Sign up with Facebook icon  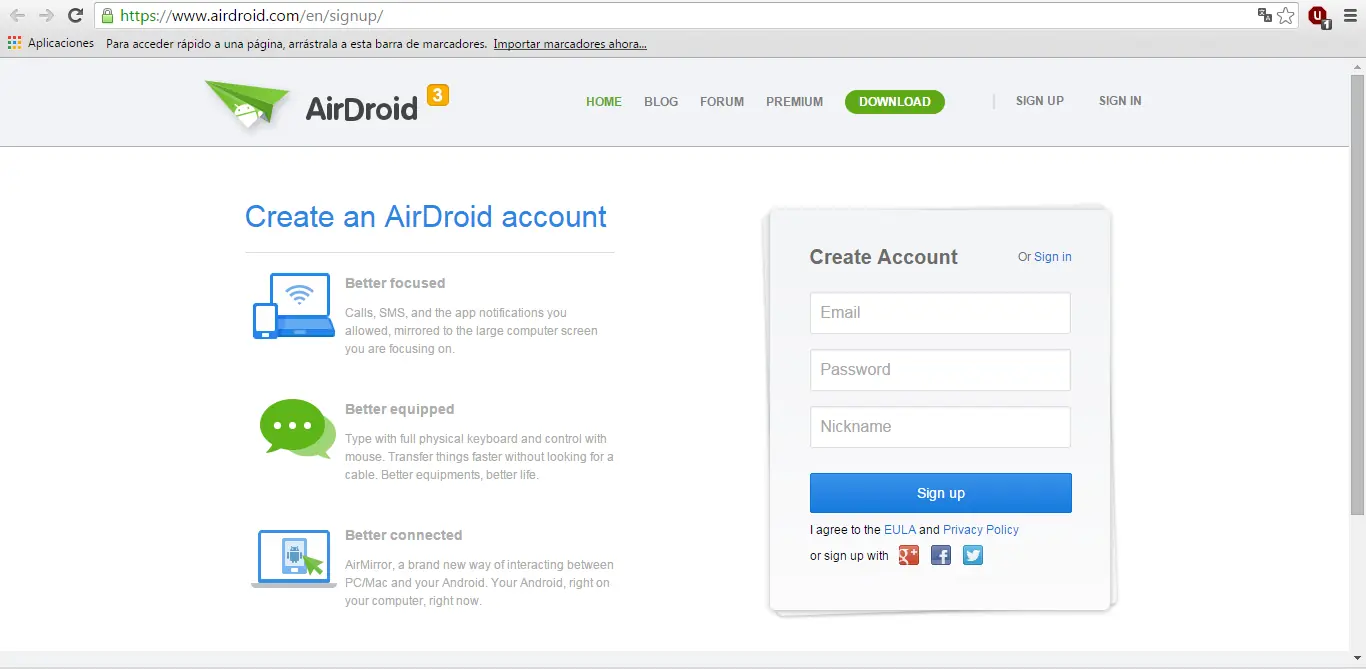[x=941, y=555]
